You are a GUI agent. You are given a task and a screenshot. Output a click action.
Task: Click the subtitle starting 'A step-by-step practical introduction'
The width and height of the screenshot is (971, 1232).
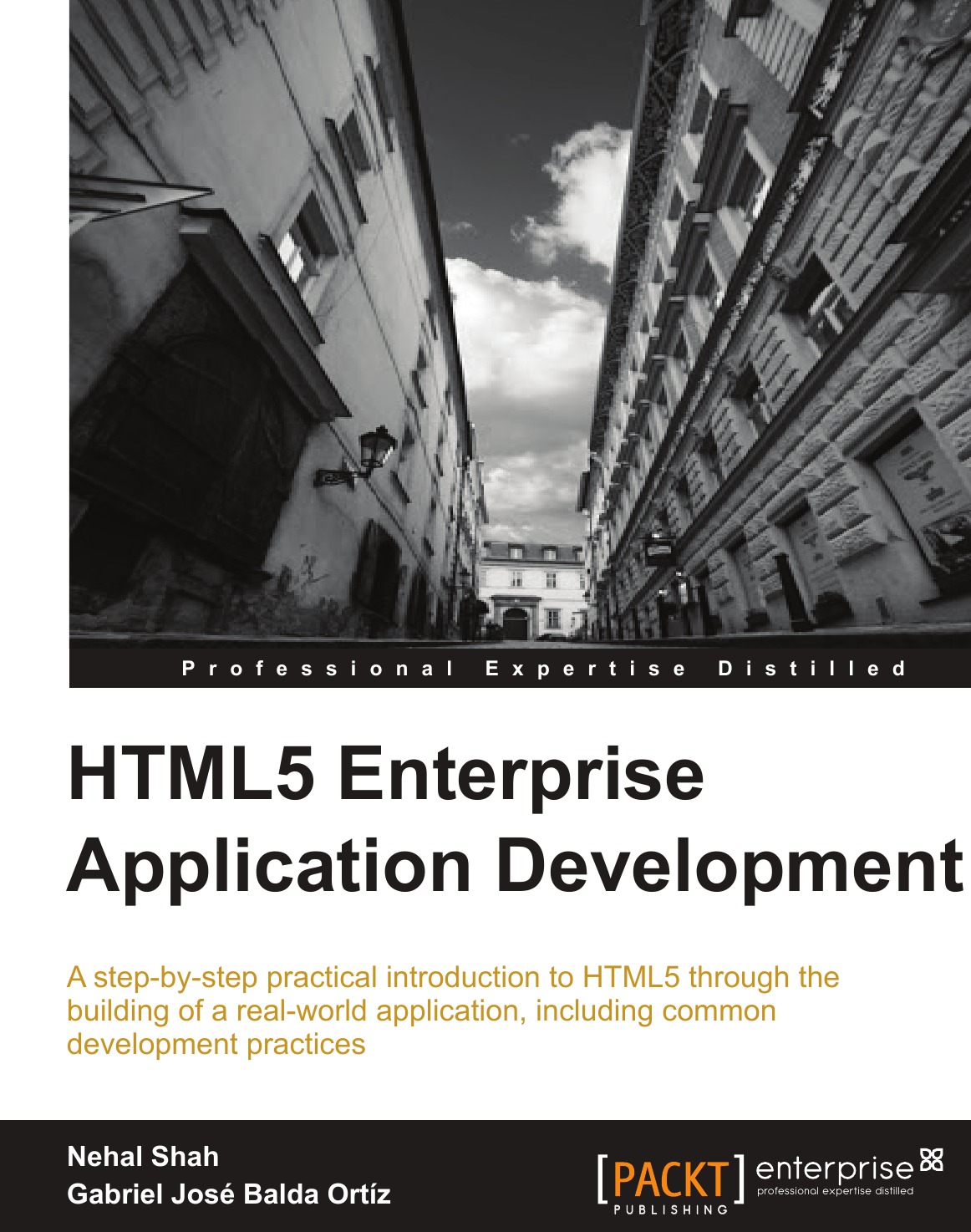(452, 1011)
